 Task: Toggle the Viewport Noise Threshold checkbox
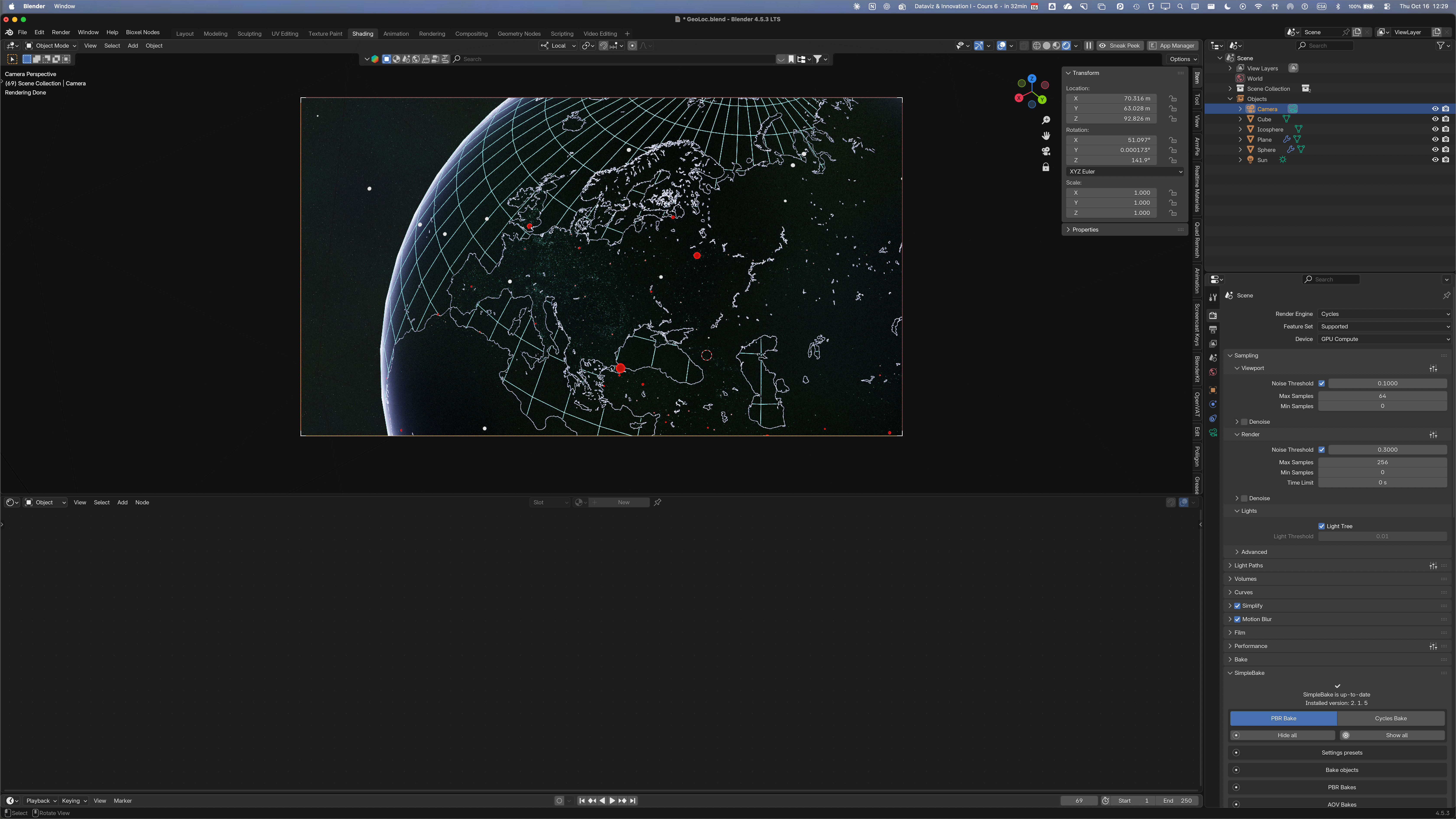(x=1321, y=384)
